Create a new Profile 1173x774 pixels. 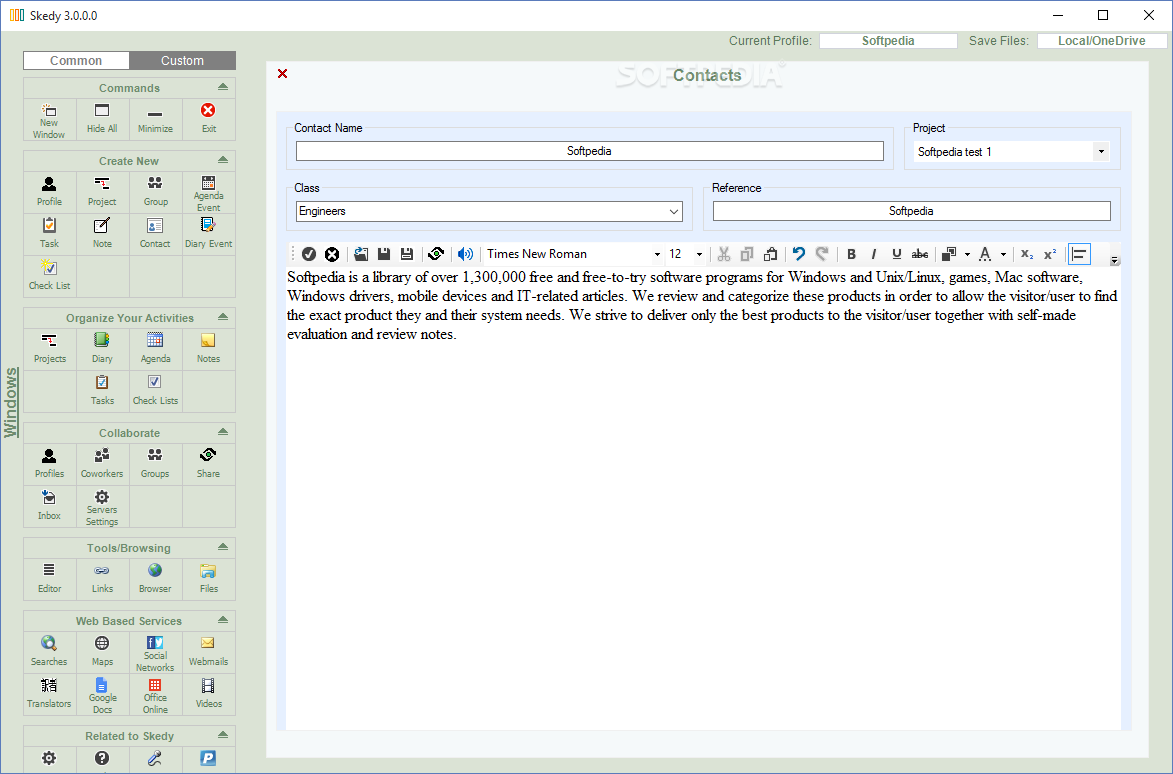coord(49,191)
